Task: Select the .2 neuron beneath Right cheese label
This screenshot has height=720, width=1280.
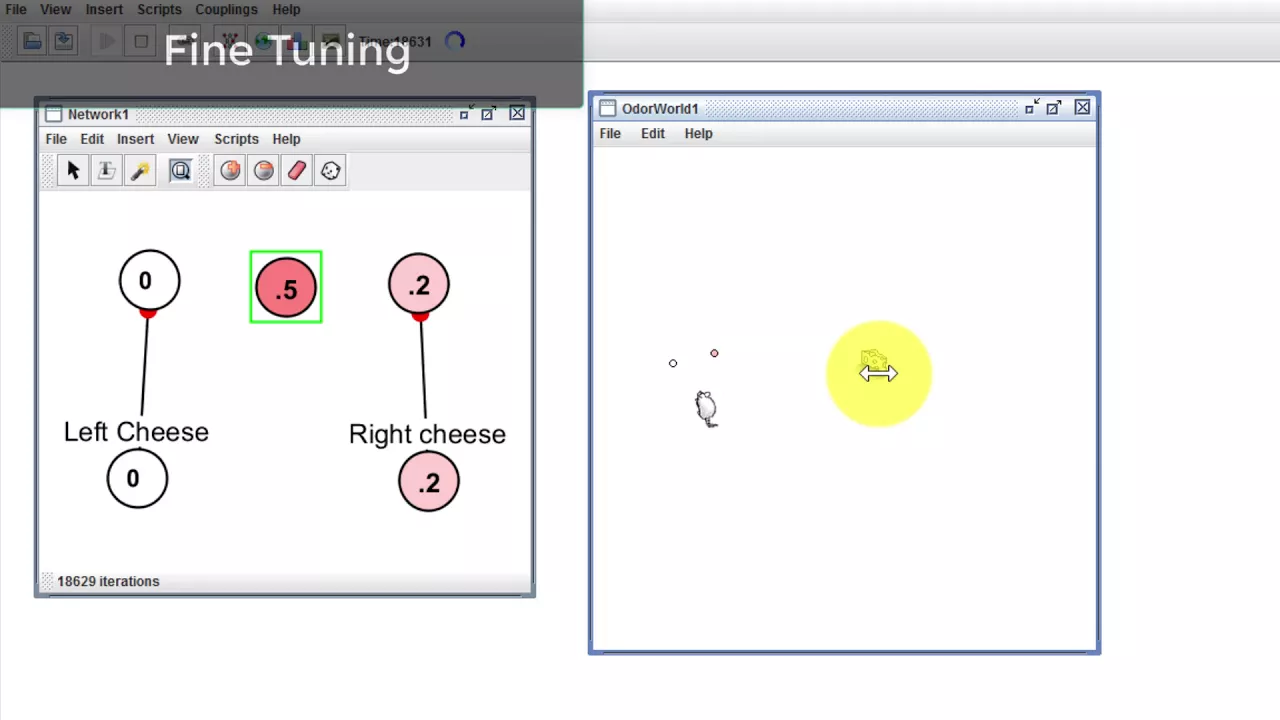Action: [x=429, y=481]
